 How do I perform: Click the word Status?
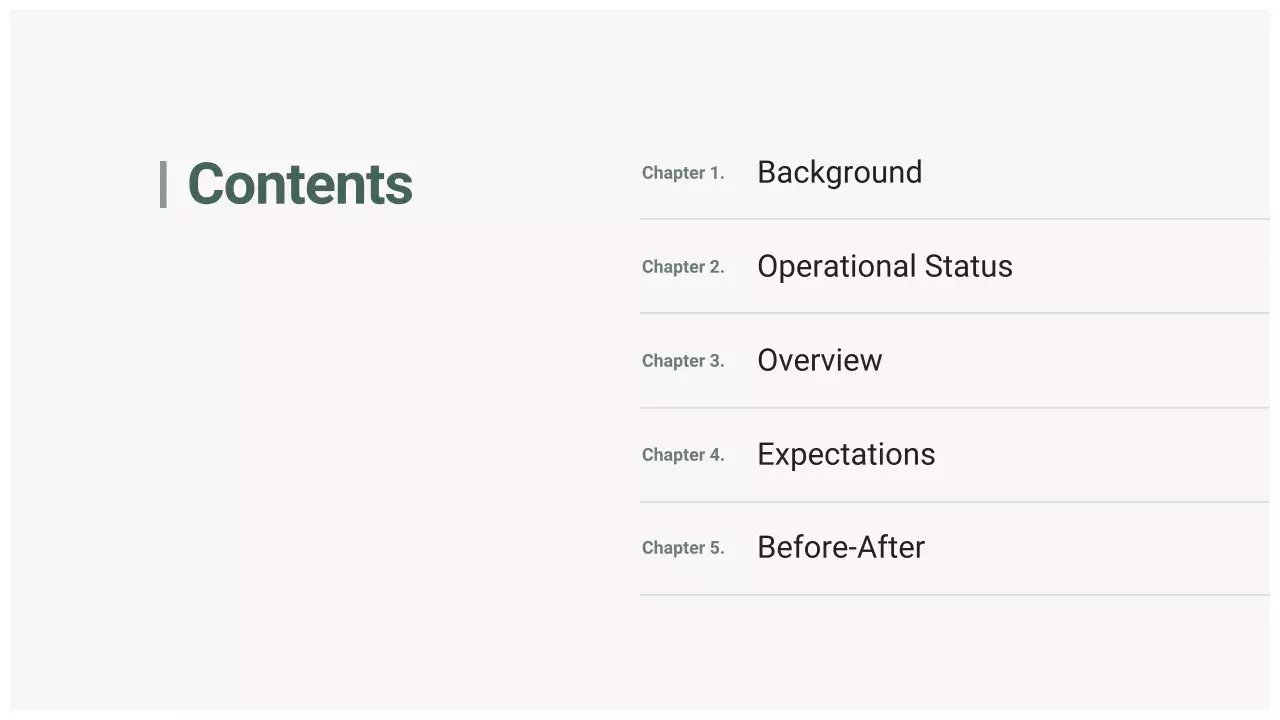[x=968, y=266]
